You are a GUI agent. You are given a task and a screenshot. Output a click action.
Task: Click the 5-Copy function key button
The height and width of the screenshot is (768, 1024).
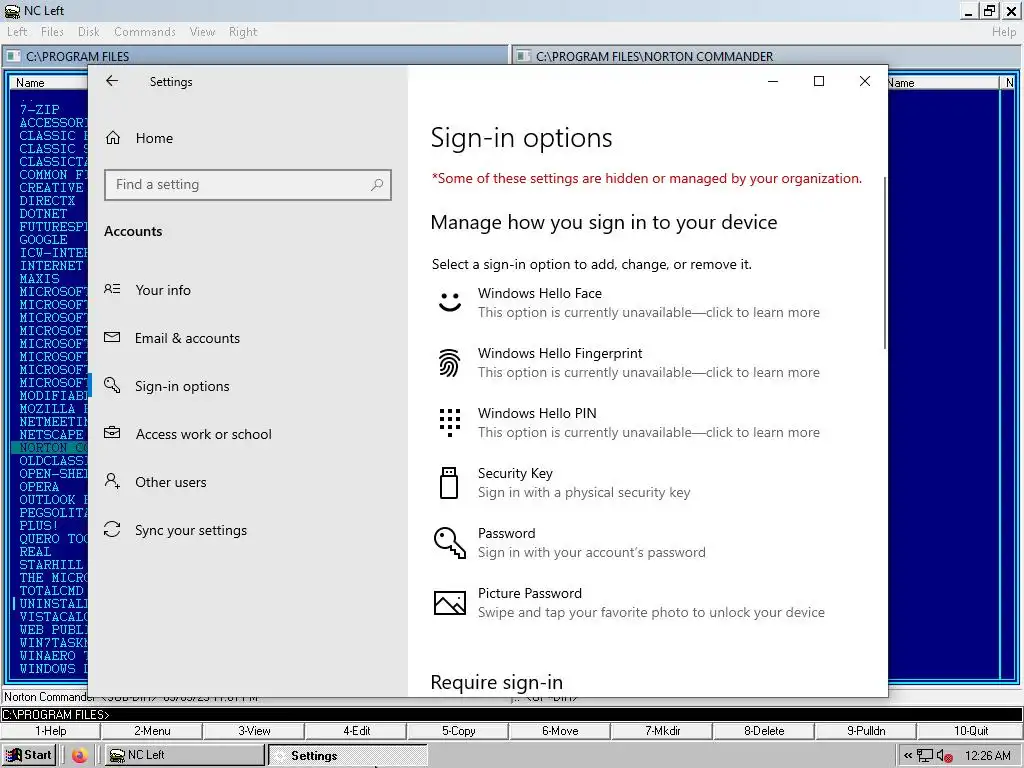pos(458,731)
